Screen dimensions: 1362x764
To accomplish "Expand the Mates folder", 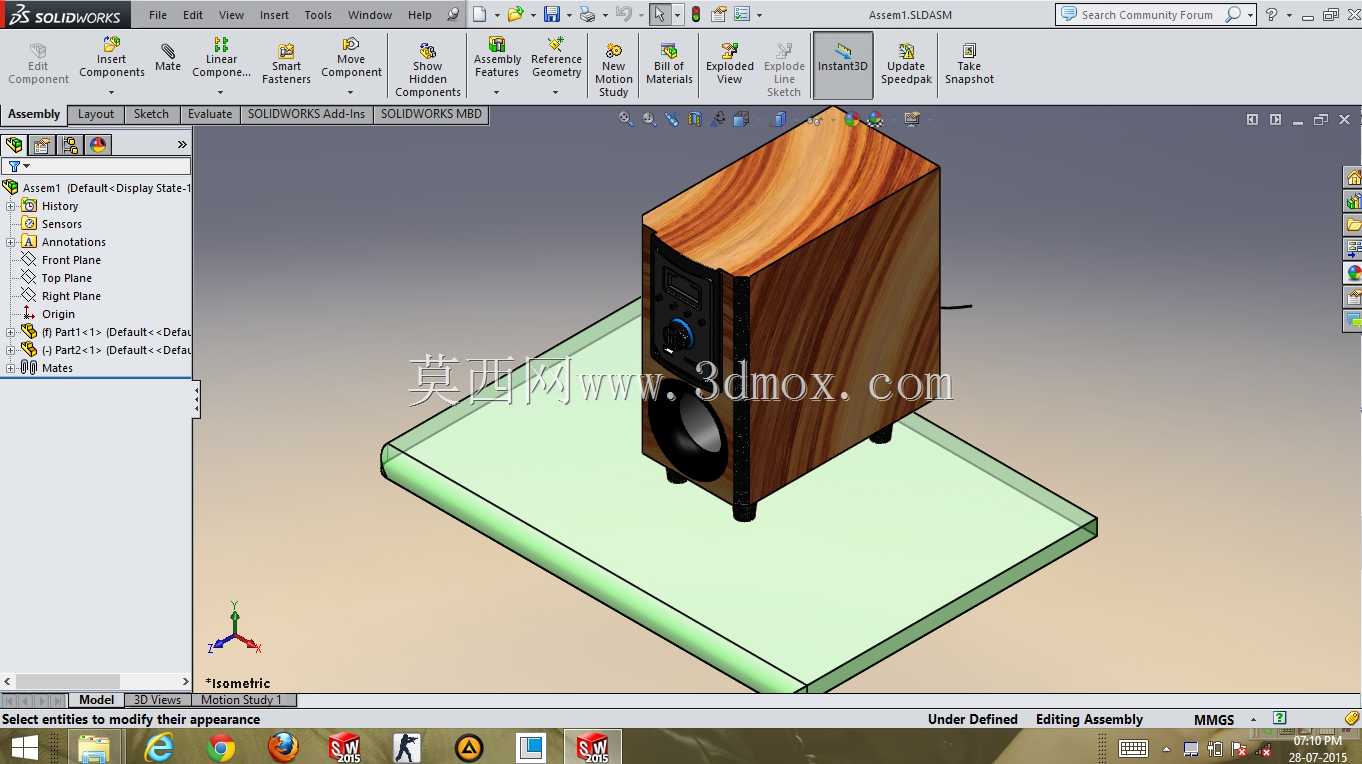I will (11, 368).
